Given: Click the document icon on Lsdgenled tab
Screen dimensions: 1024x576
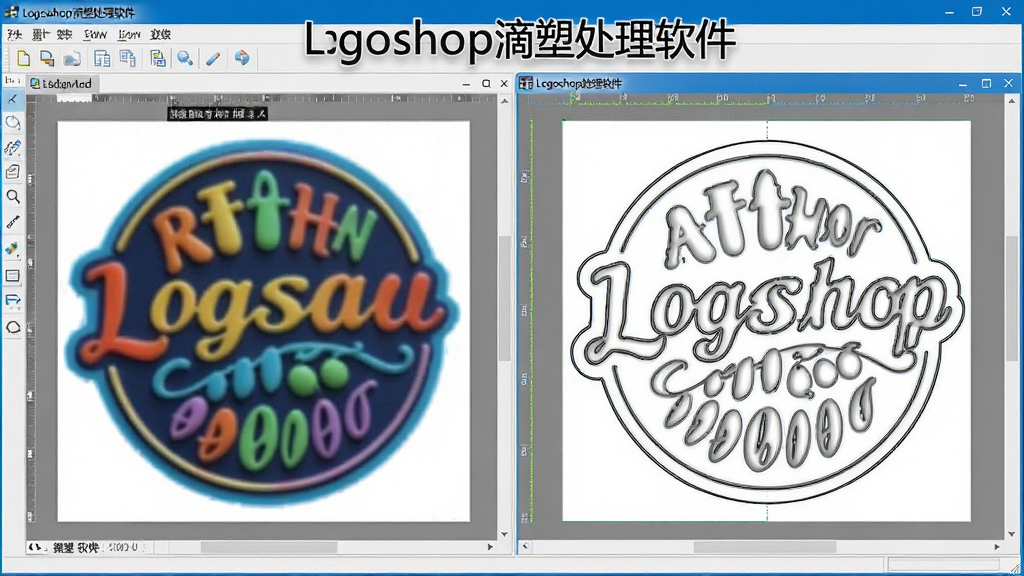Looking at the screenshot, I should (35, 84).
